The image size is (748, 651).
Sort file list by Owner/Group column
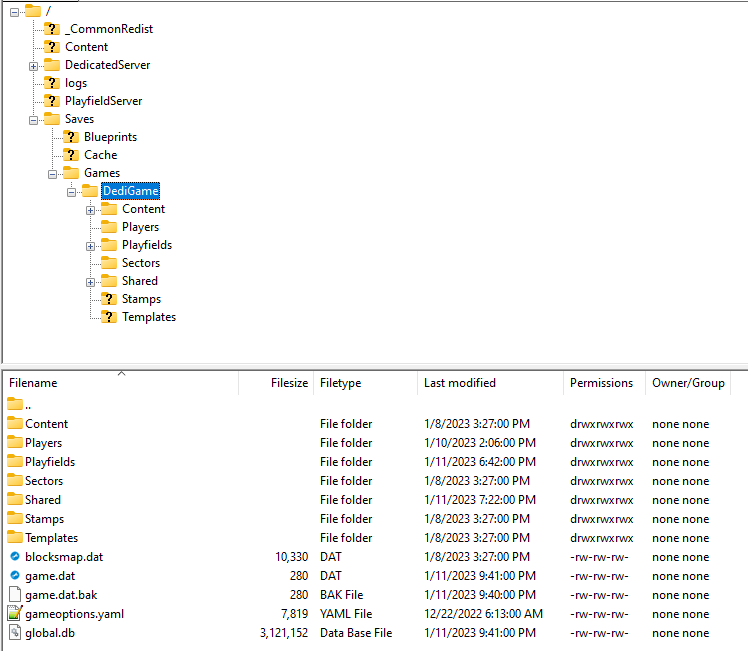coord(688,383)
